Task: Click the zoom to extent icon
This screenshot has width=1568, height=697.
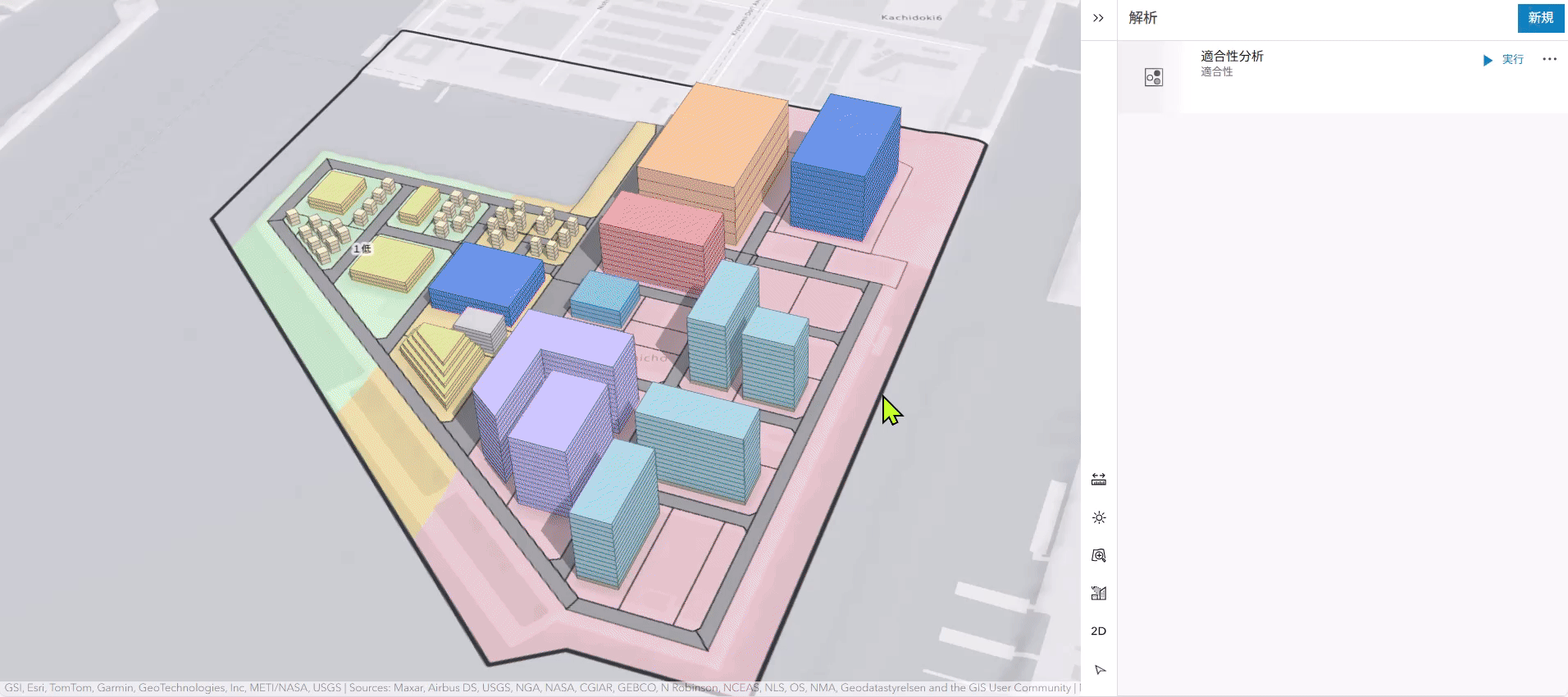Action: [1099, 556]
